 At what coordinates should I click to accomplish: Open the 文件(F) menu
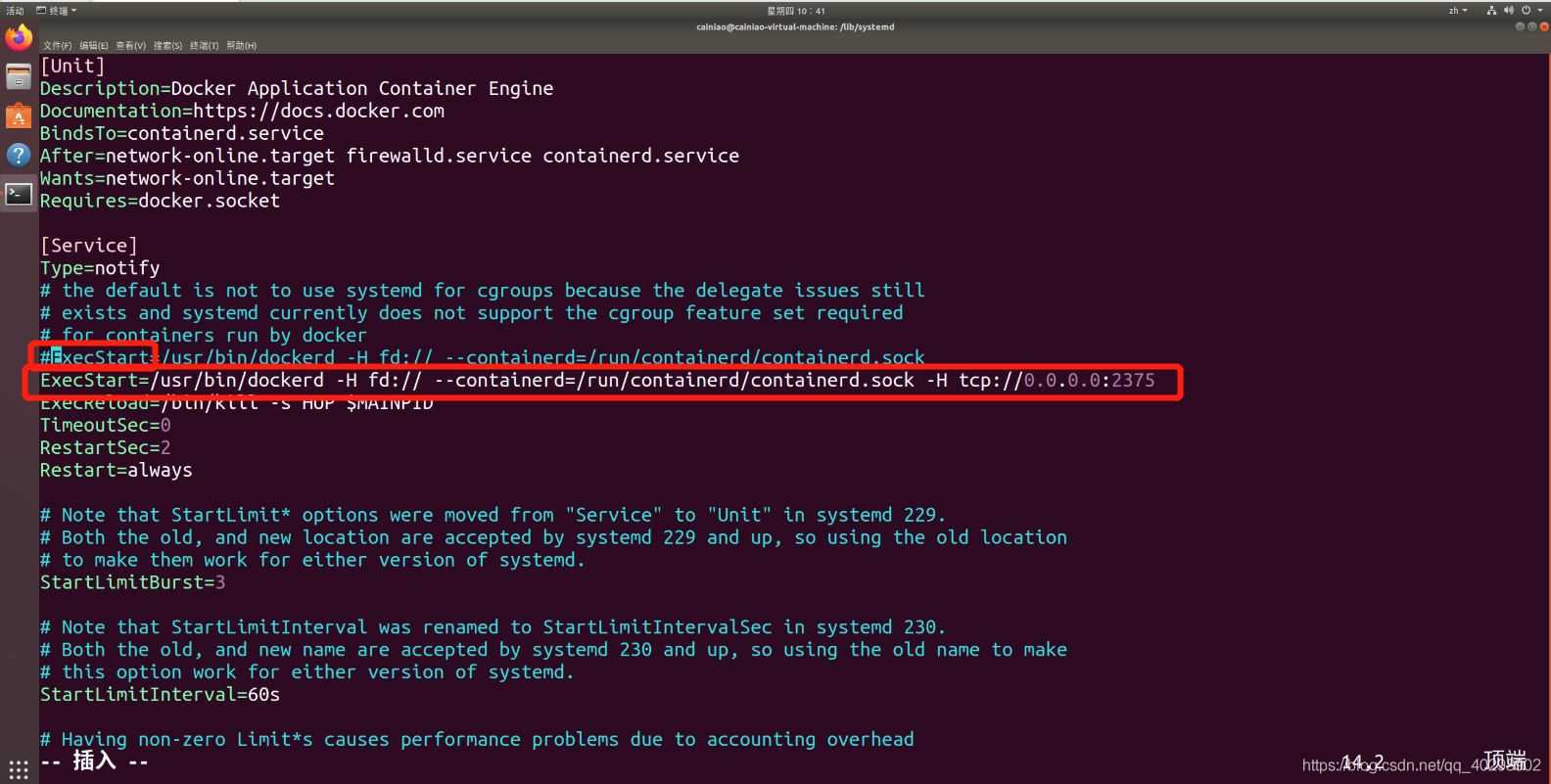click(57, 46)
